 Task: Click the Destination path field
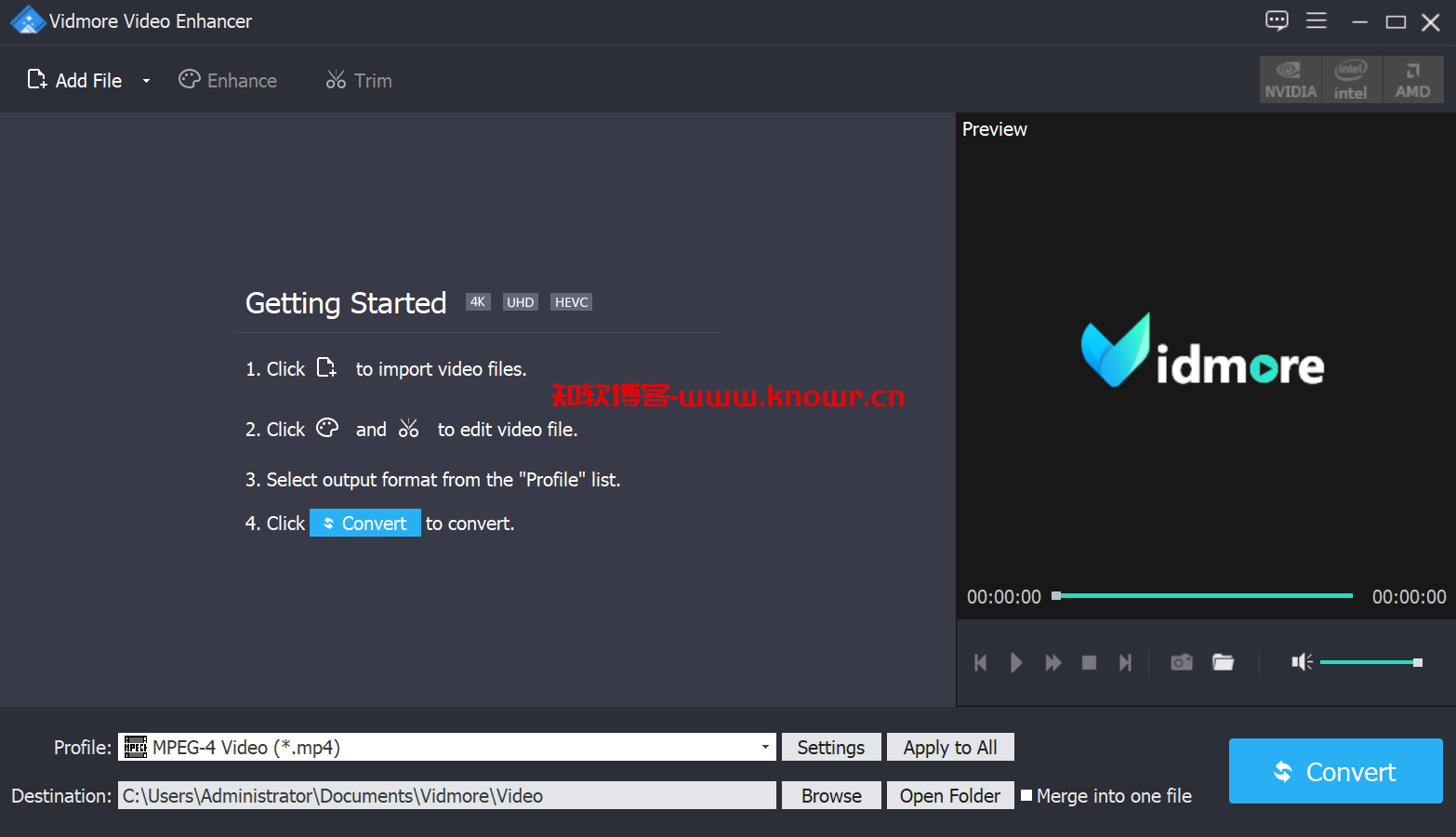(446, 795)
